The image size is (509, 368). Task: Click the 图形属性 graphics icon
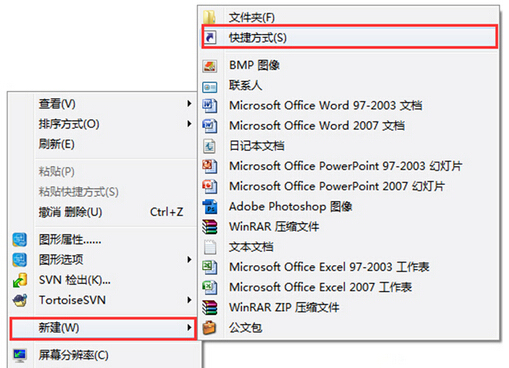click(20, 240)
